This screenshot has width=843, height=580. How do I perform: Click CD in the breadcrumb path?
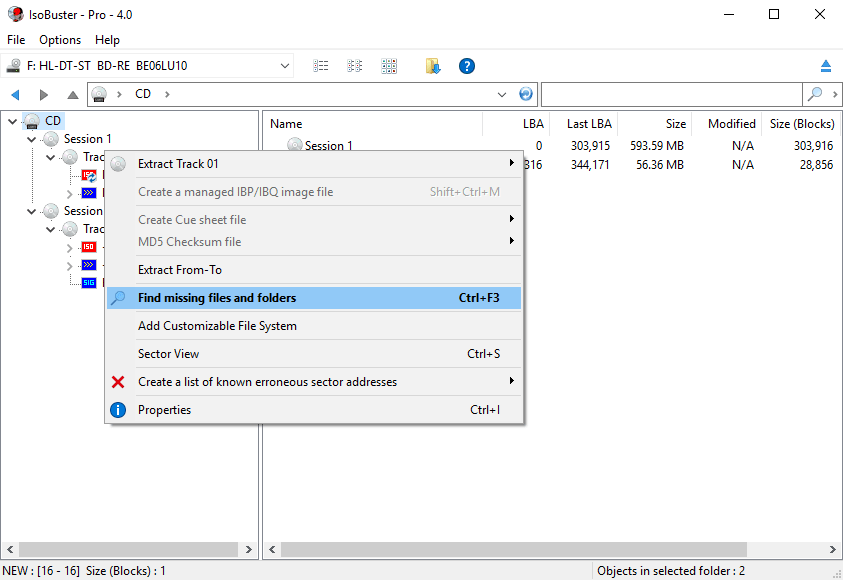(x=143, y=94)
